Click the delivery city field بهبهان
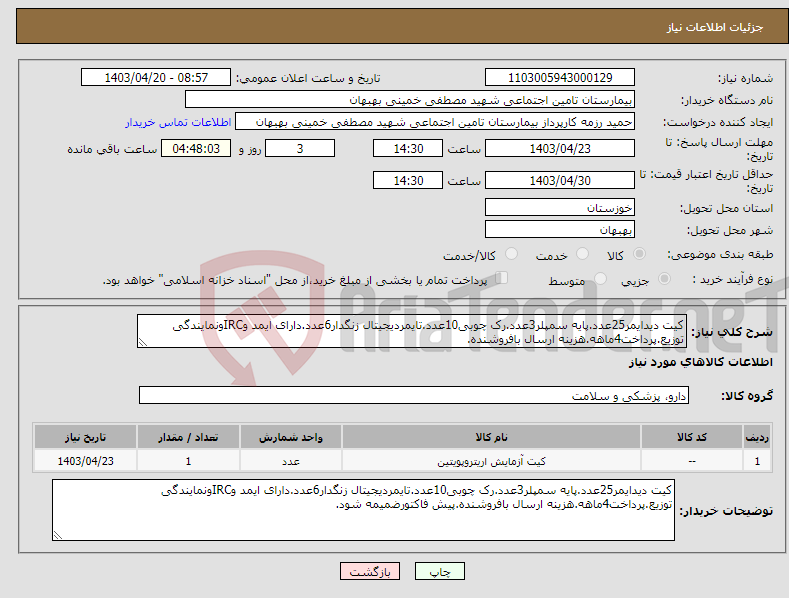This screenshot has width=789, height=598. (560, 230)
